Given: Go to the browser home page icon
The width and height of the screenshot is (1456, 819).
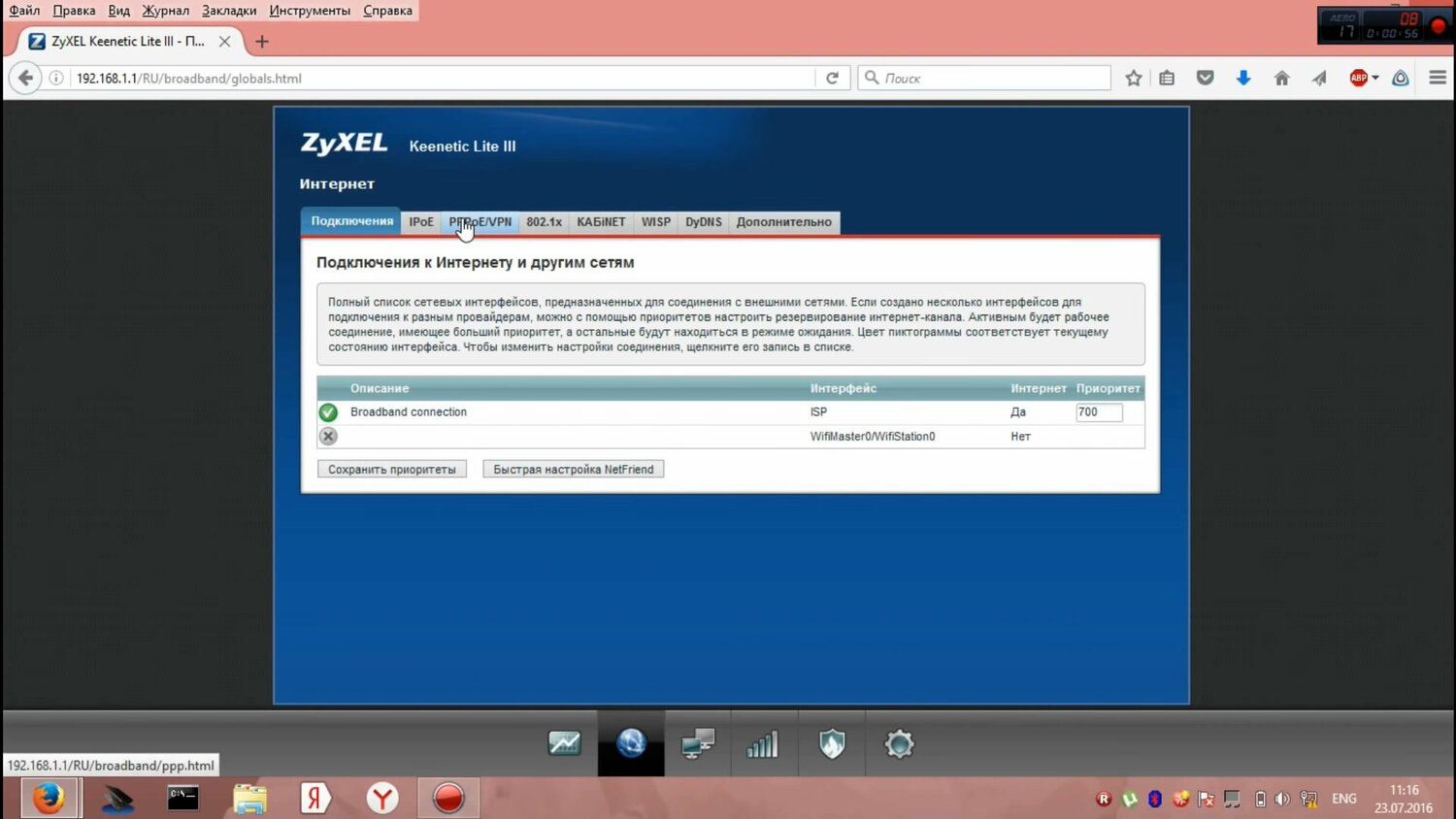Looking at the screenshot, I should pos(1281,78).
